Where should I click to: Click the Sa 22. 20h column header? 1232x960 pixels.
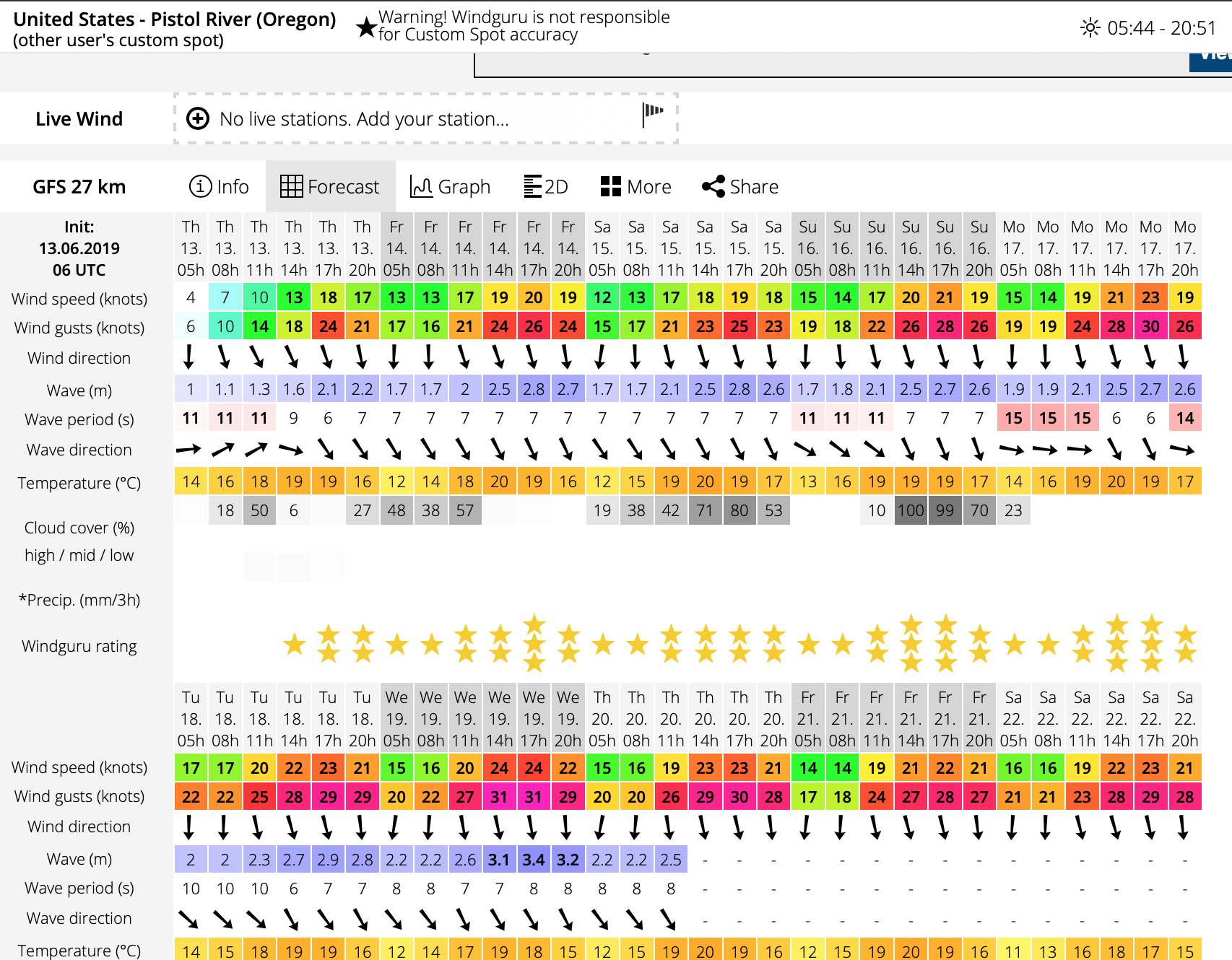[x=1185, y=719]
